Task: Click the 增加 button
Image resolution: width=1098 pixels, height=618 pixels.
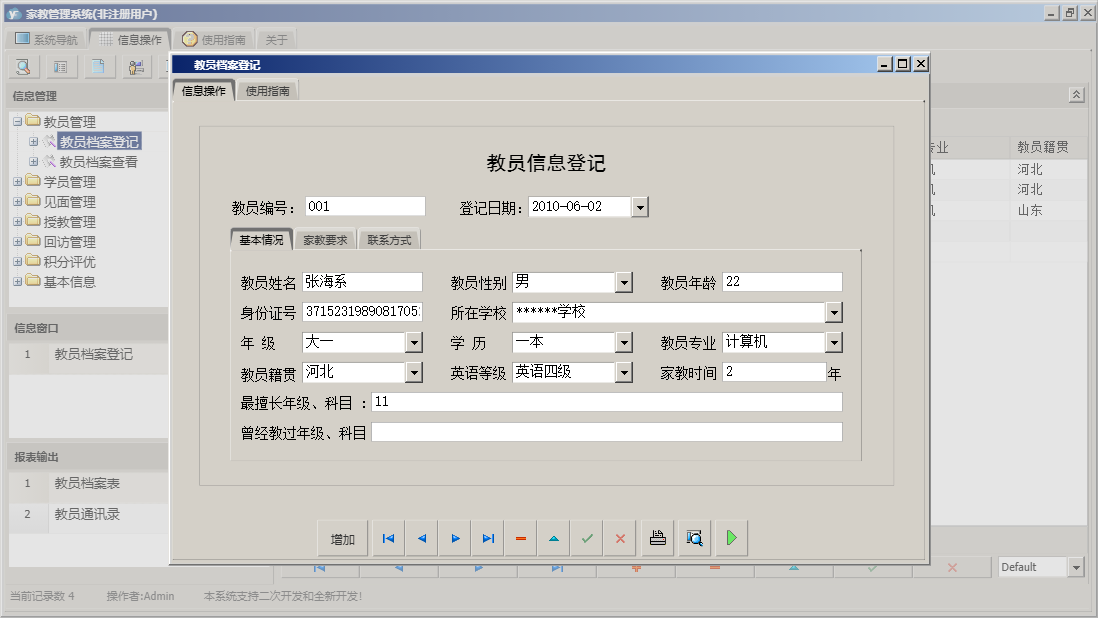Action: click(x=343, y=538)
